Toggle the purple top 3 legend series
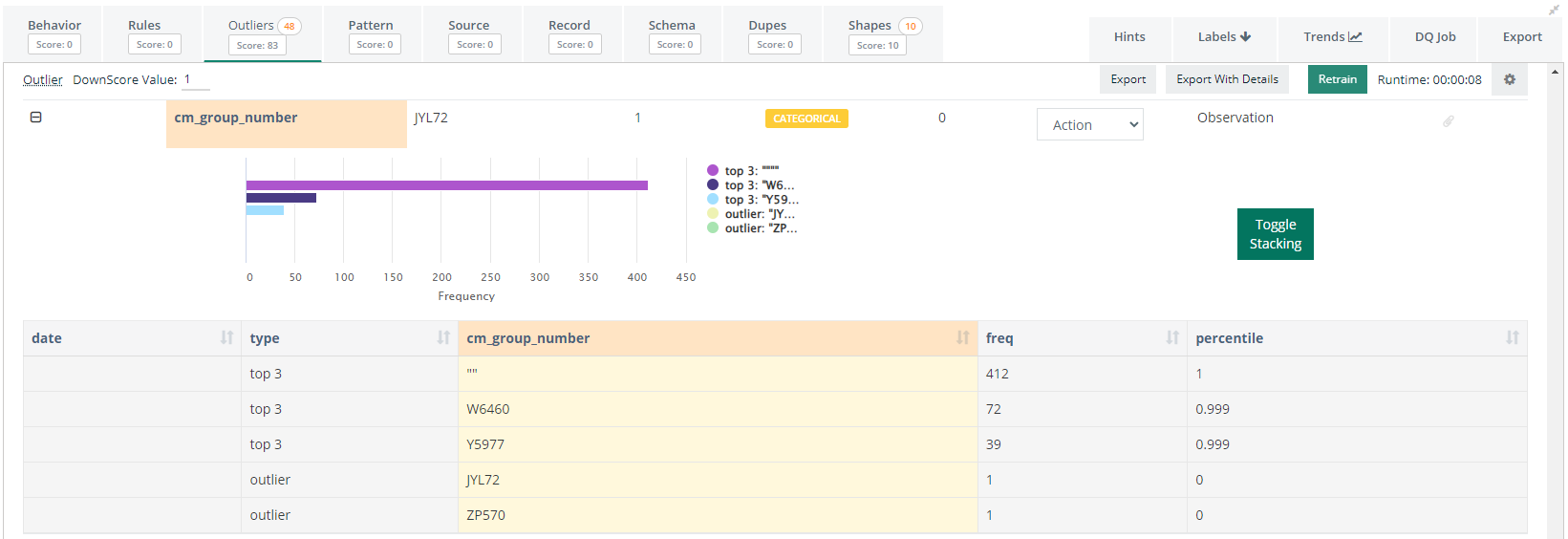This screenshot has width=1568, height=539. [x=713, y=170]
